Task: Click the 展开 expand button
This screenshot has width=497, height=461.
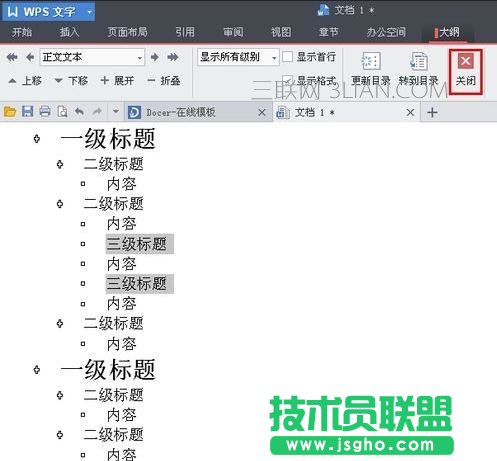Action: [x=117, y=81]
